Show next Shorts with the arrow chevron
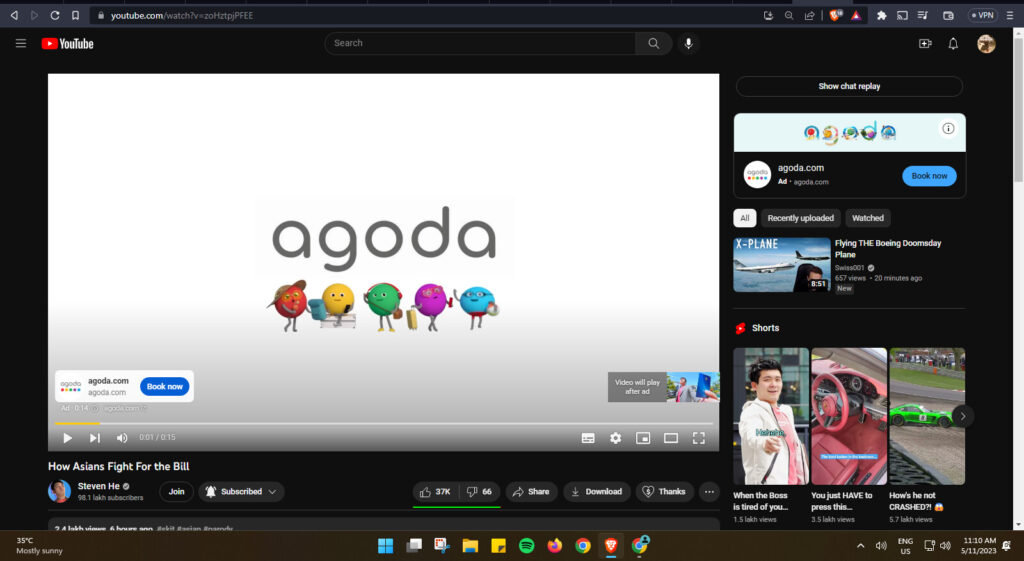Image resolution: width=1024 pixels, height=561 pixels. 963,416
